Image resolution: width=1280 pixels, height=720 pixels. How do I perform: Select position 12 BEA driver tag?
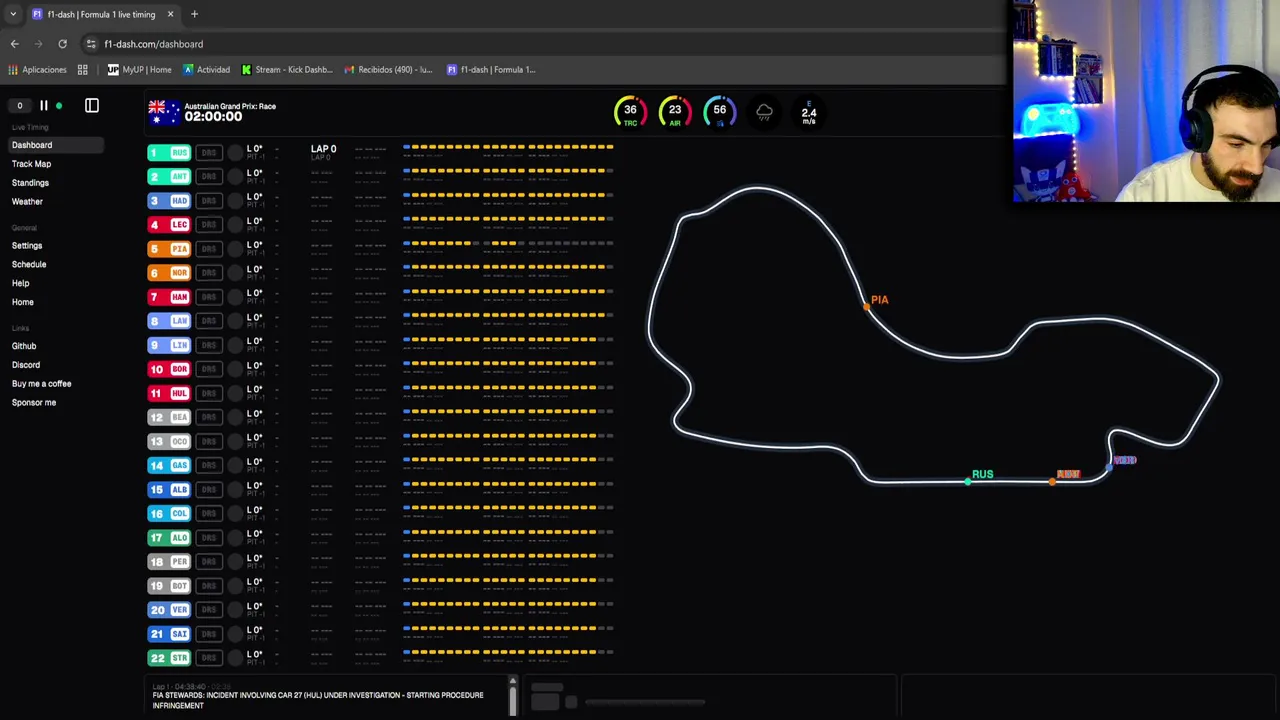[x=169, y=417]
